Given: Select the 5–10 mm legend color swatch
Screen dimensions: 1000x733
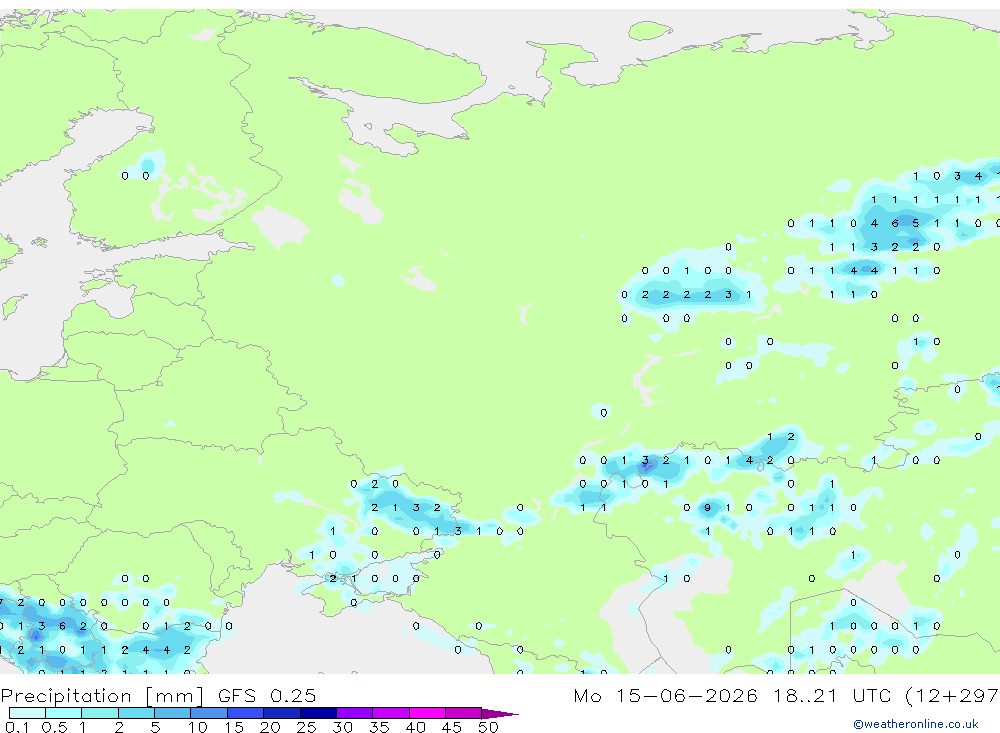Looking at the screenshot, I should [172, 713].
